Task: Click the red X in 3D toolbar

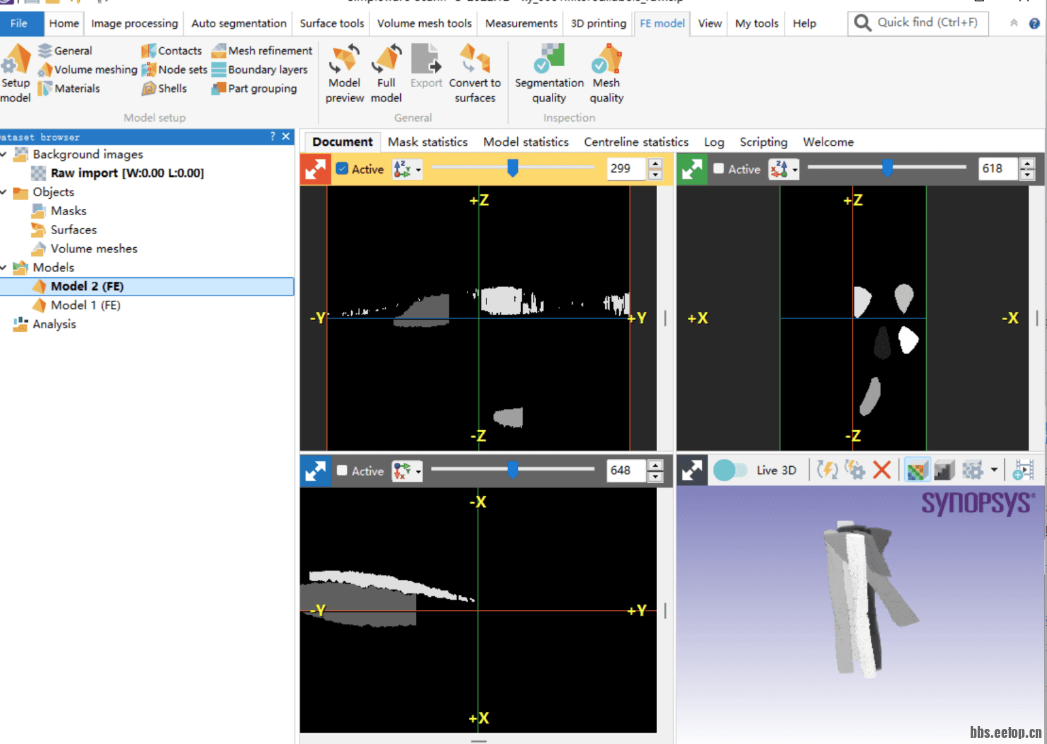Action: coord(881,470)
